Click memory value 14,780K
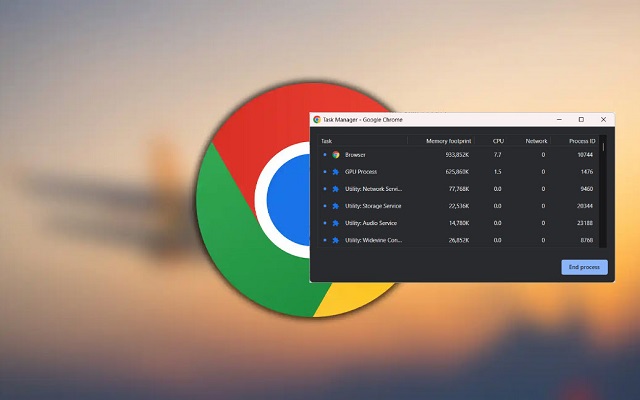 [459, 223]
